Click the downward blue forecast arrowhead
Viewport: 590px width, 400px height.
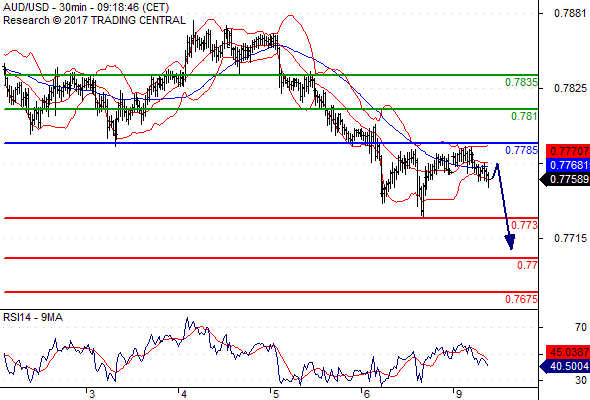coord(510,242)
